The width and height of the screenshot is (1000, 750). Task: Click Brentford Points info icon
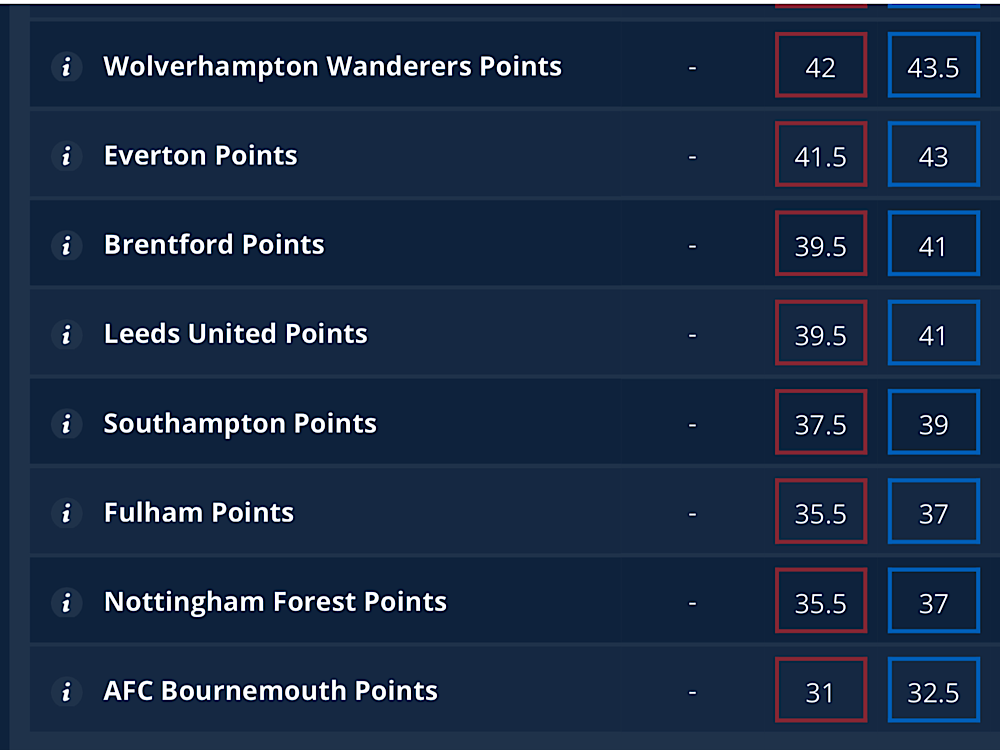coord(66,245)
